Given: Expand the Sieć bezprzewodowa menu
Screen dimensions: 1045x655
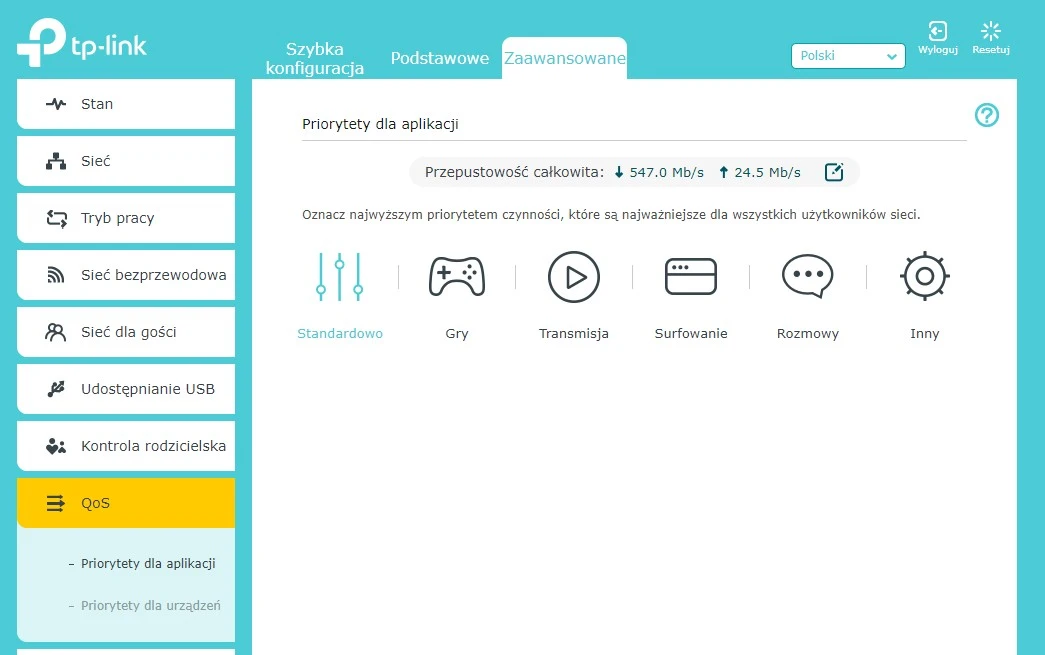Looking at the screenshot, I should pos(126,275).
